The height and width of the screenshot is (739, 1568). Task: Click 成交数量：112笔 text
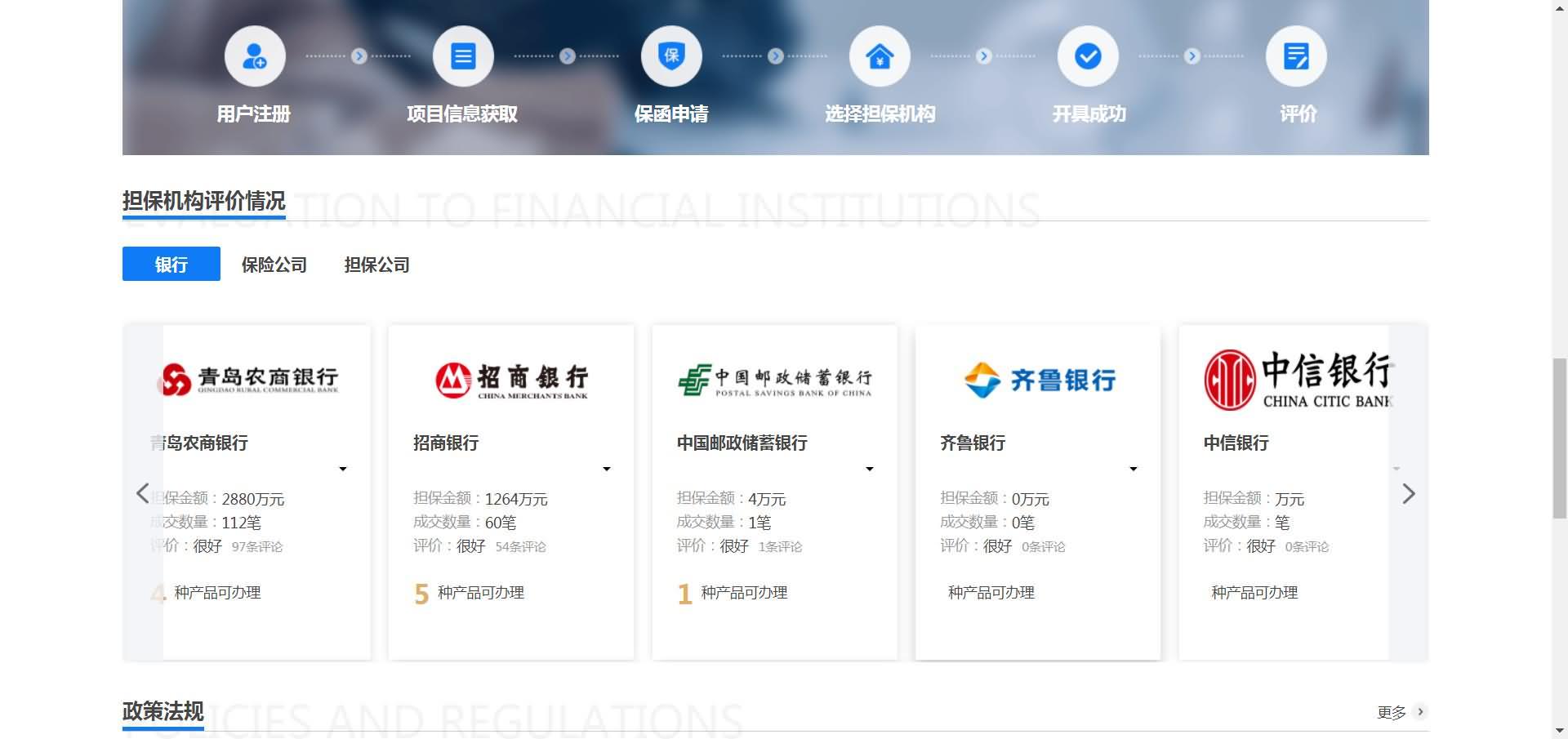tap(206, 523)
